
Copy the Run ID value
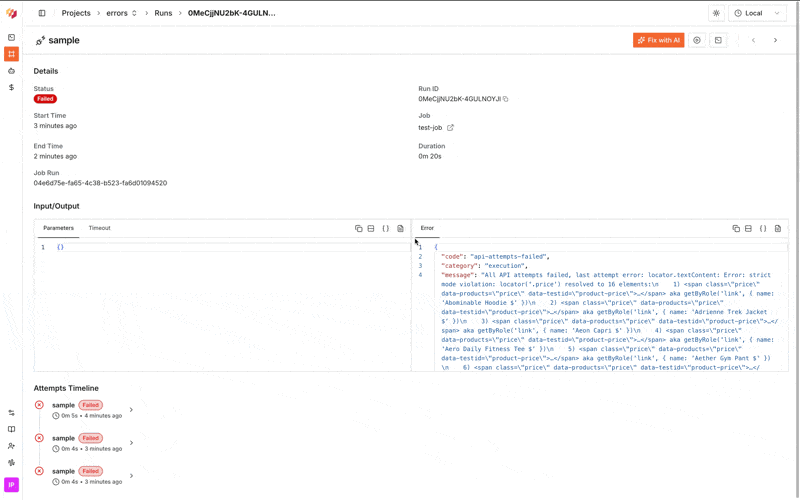coord(506,99)
